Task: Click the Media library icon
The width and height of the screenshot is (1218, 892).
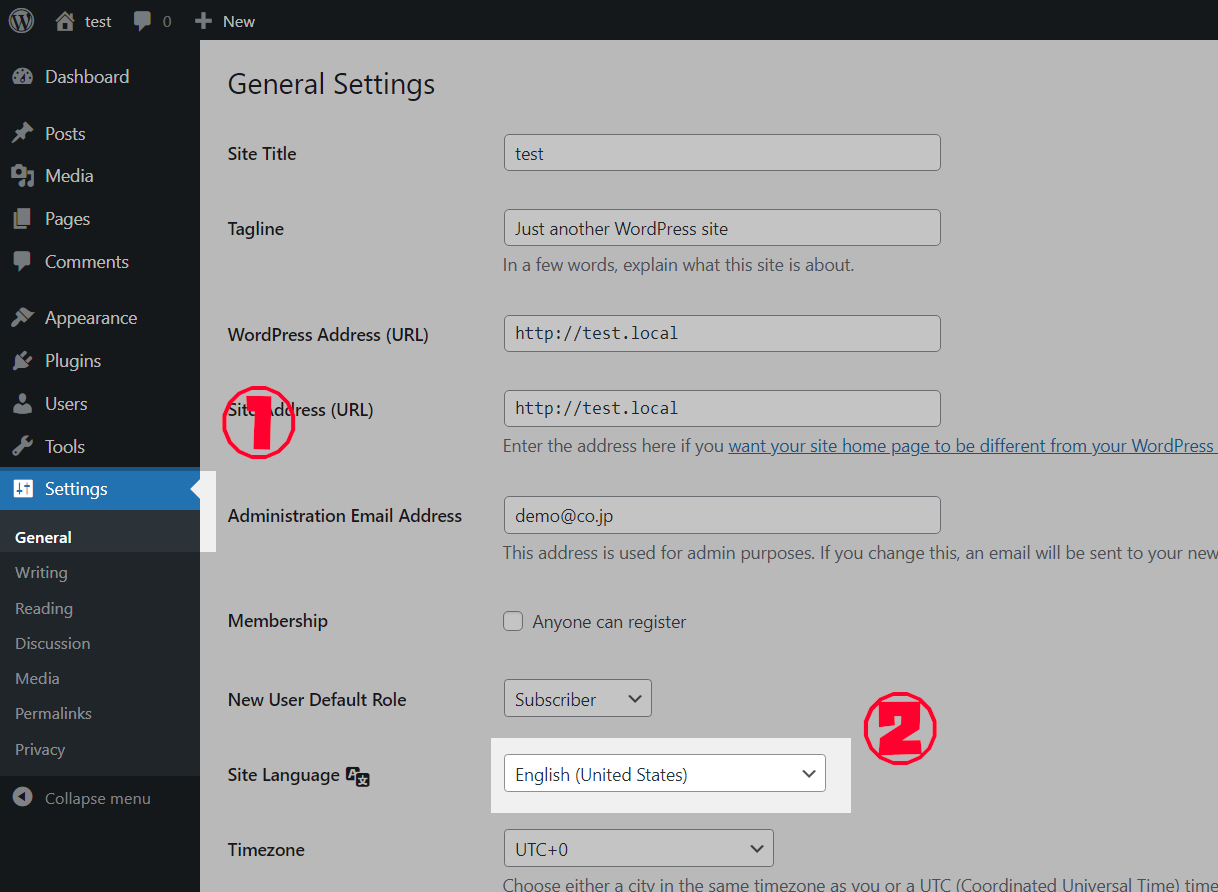Action: [22, 176]
